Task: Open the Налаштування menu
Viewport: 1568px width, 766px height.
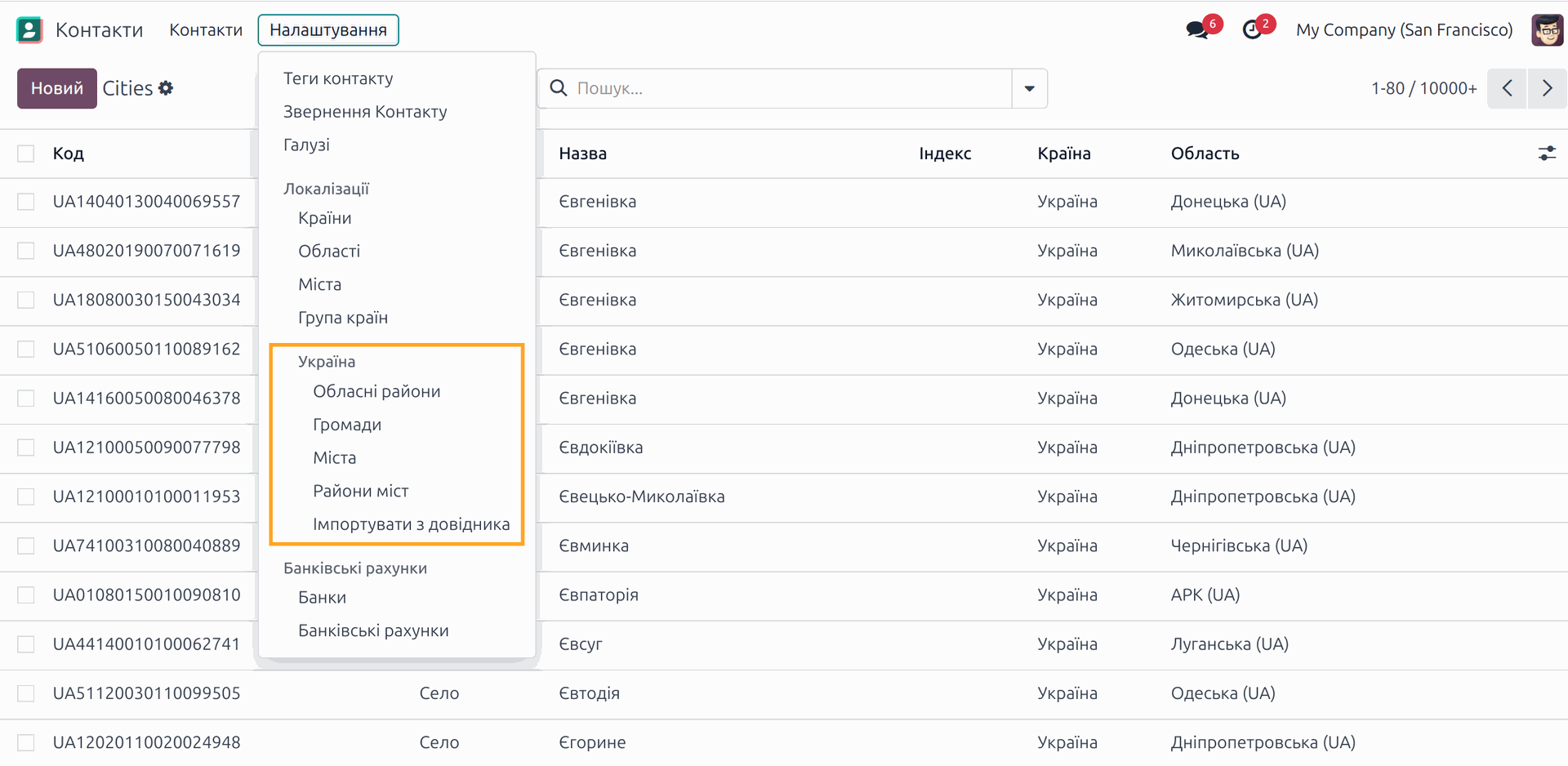Action: [328, 30]
